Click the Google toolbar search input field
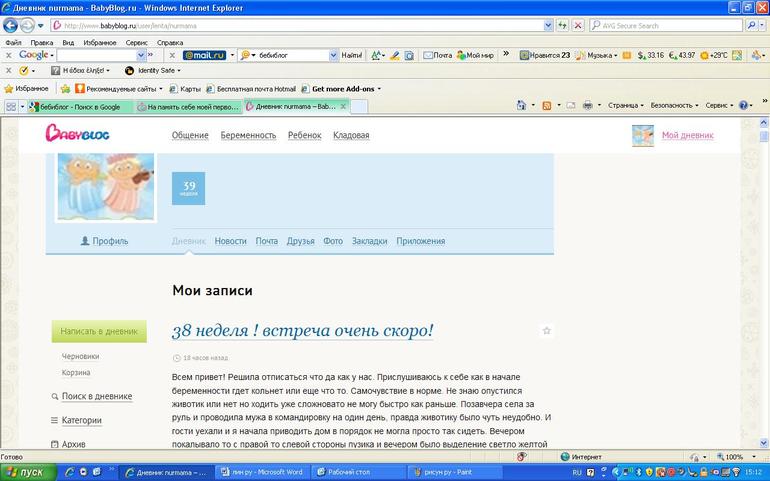The image size is (770, 481). pyautogui.click(x=97, y=56)
